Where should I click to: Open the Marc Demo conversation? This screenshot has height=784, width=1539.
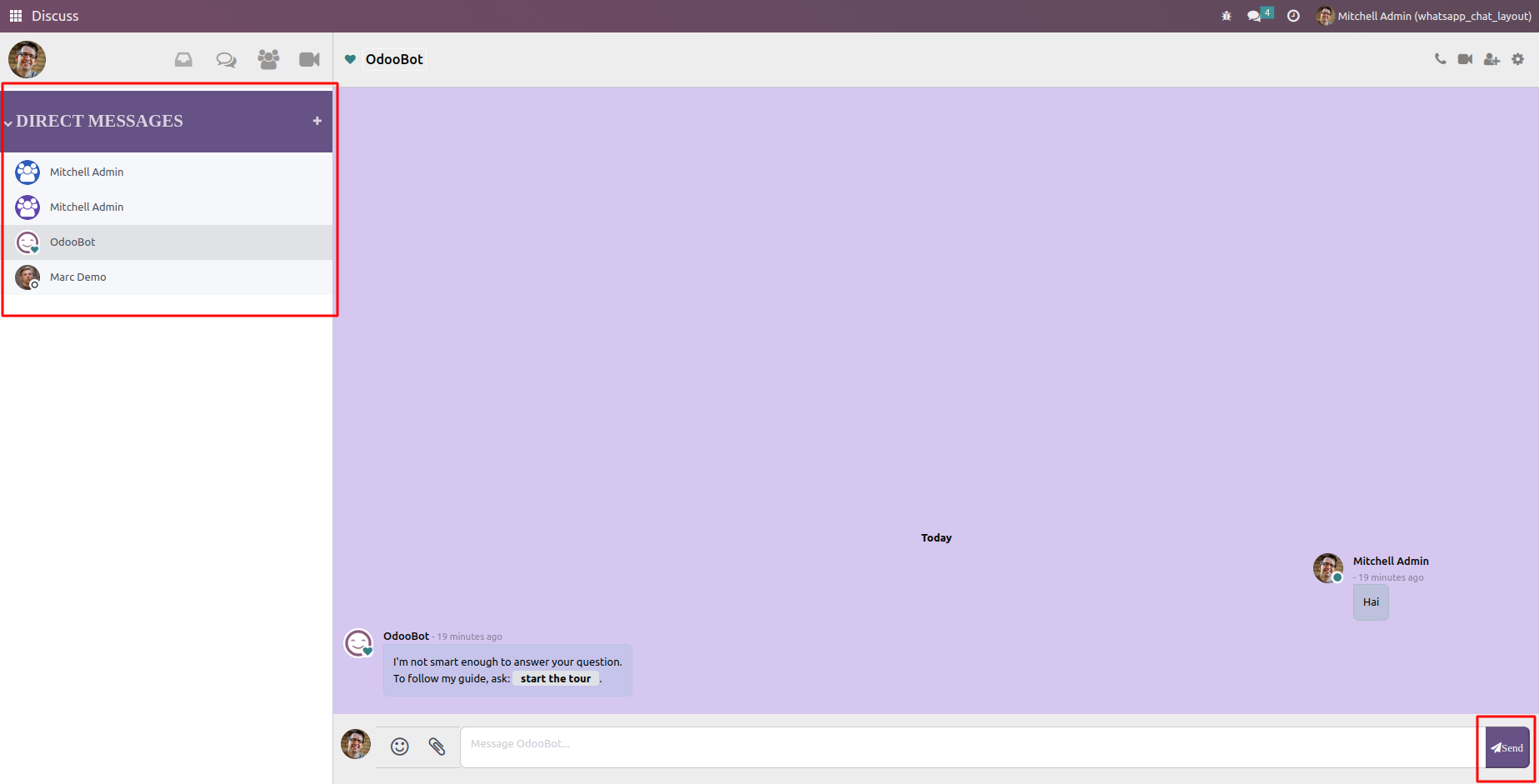pyautogui.click(x=168, y=277)
